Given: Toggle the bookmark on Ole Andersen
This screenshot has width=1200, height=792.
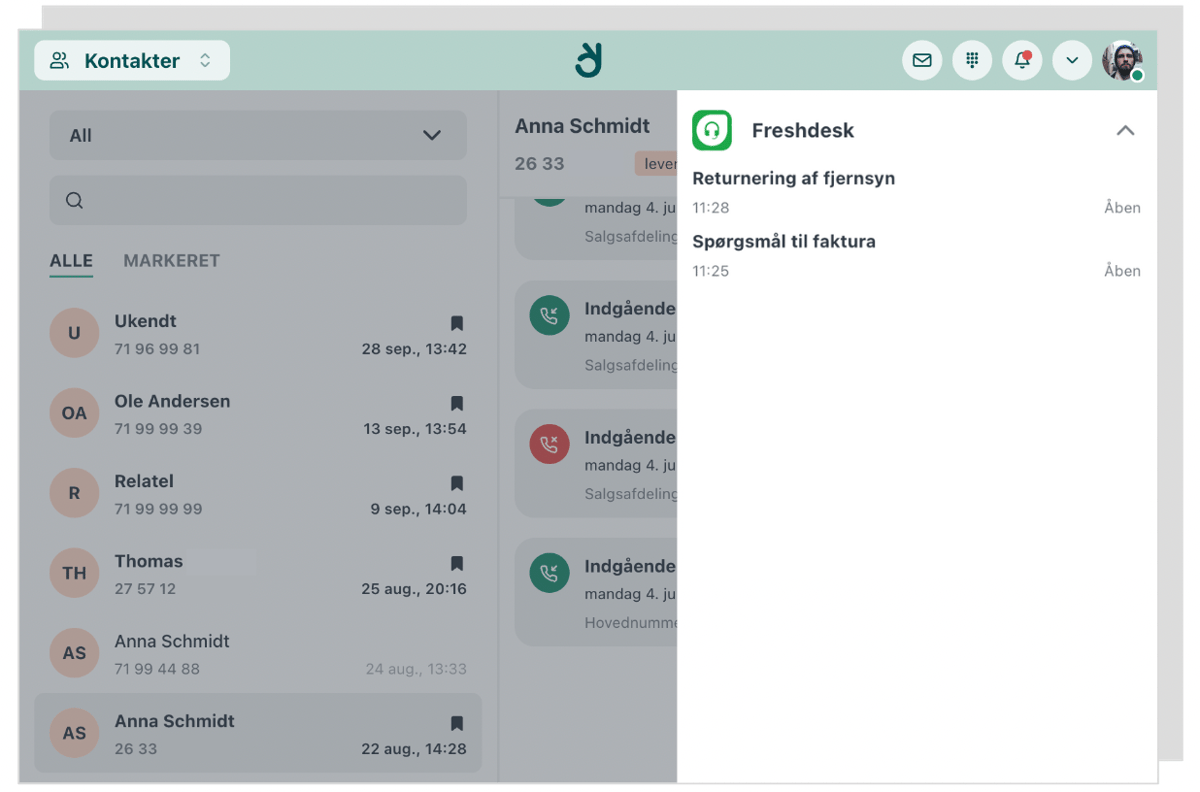Looking at the screenshot, I should pos(457,403).
